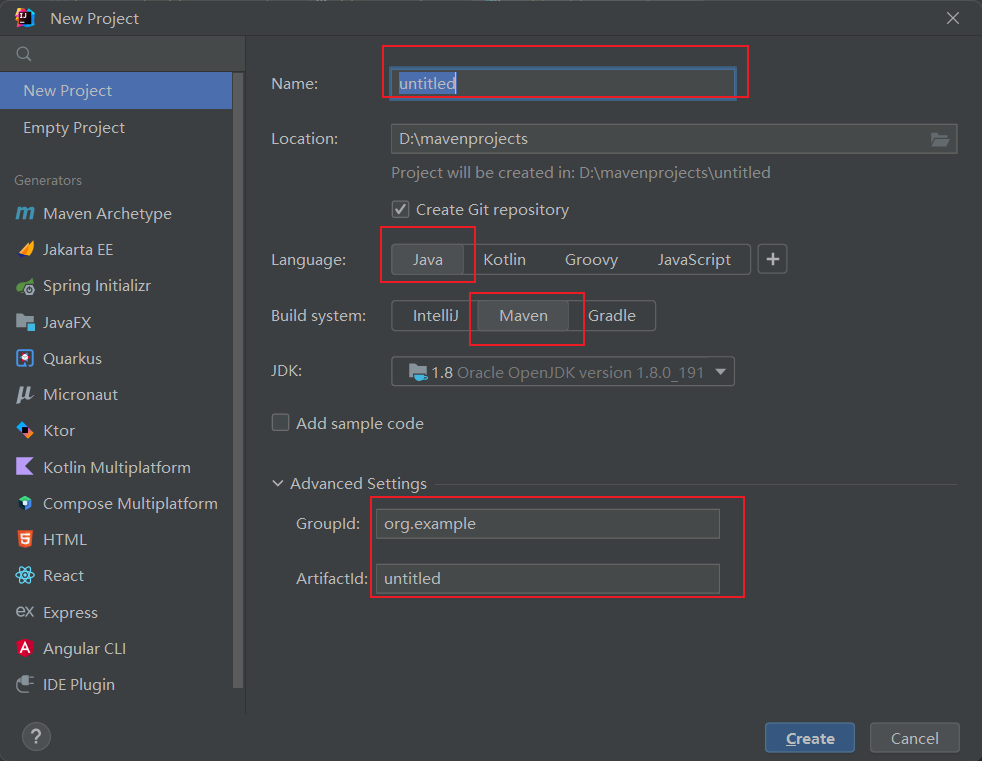The width and height of the screenshot is (982, 761).
Task: Choose IntelliJ build system
Action: pos(435,316)
